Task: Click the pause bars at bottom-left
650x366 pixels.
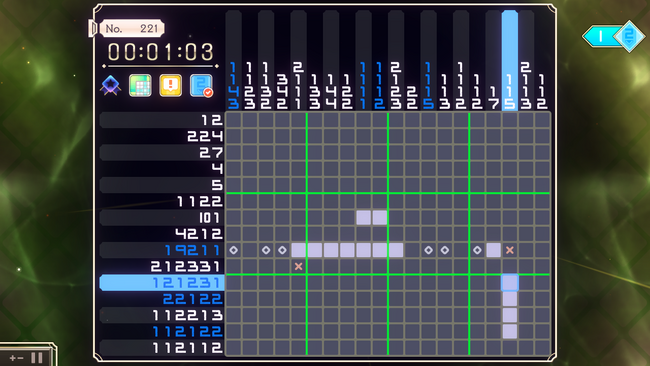Action: pyautogui.click(x=37, y=358)
